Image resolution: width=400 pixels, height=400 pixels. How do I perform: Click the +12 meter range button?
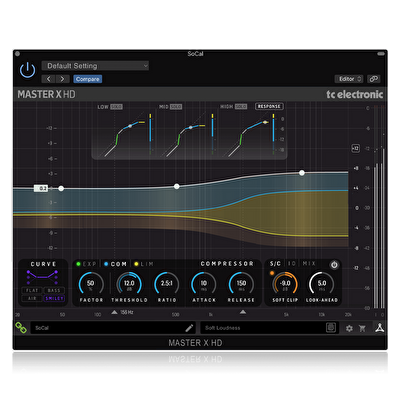click(x=355, y=148)
